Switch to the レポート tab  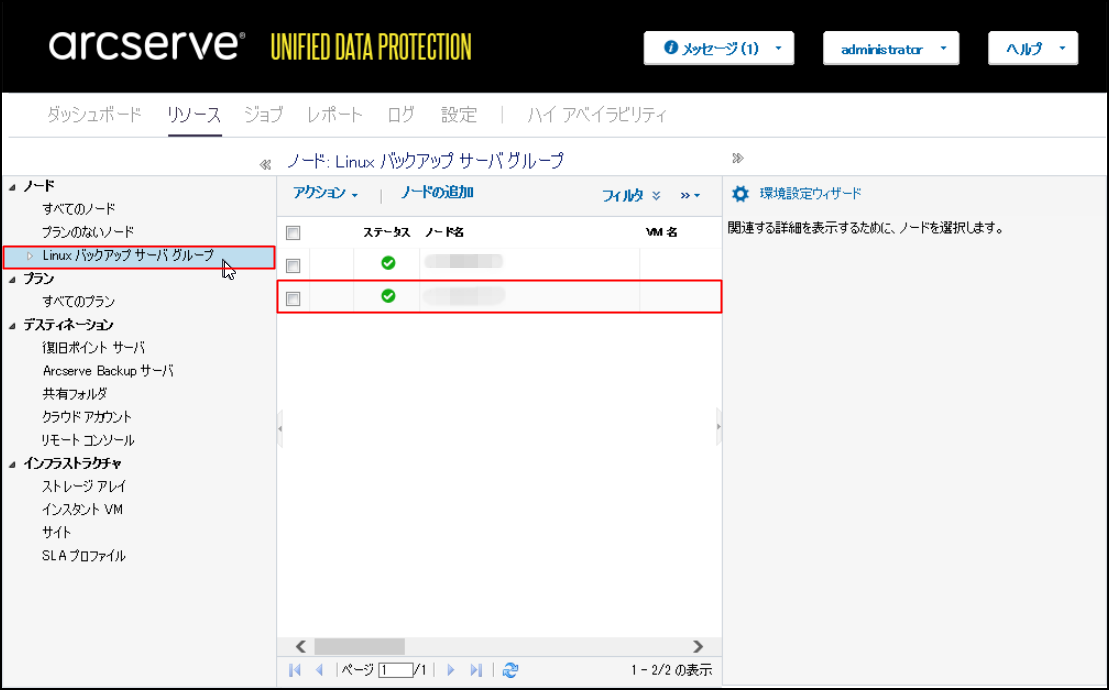[335, 114]
